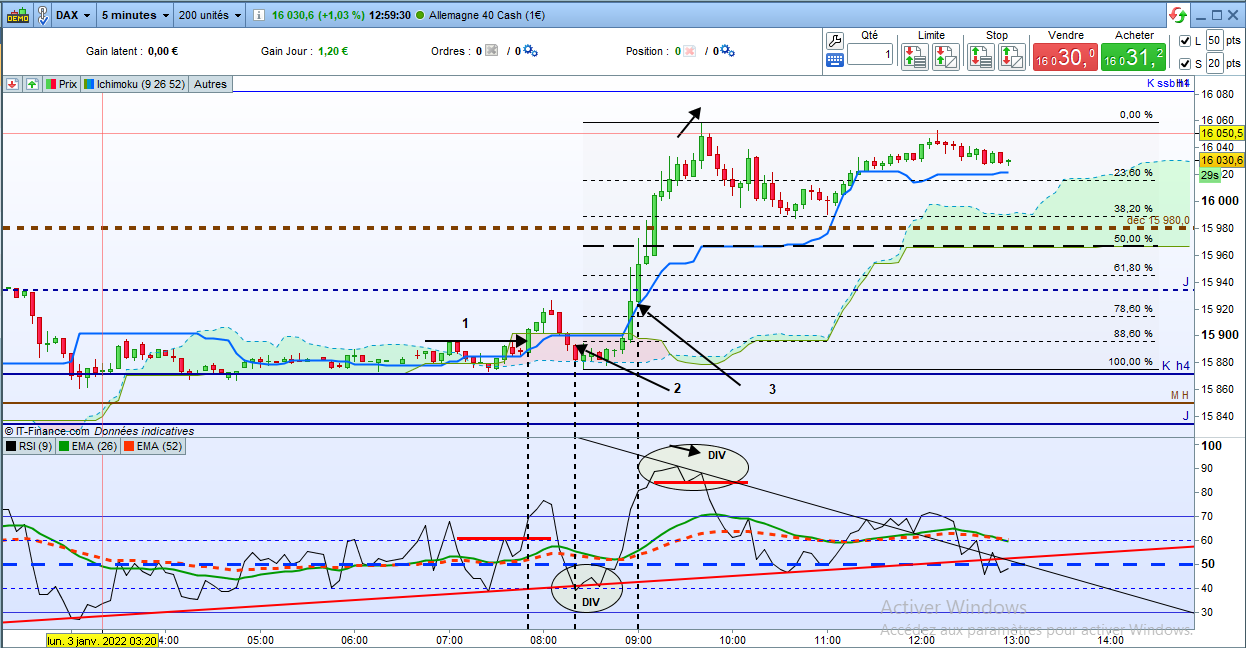Click first Limite order icon
Screen dimensions: 1246x648
[914, 57]
